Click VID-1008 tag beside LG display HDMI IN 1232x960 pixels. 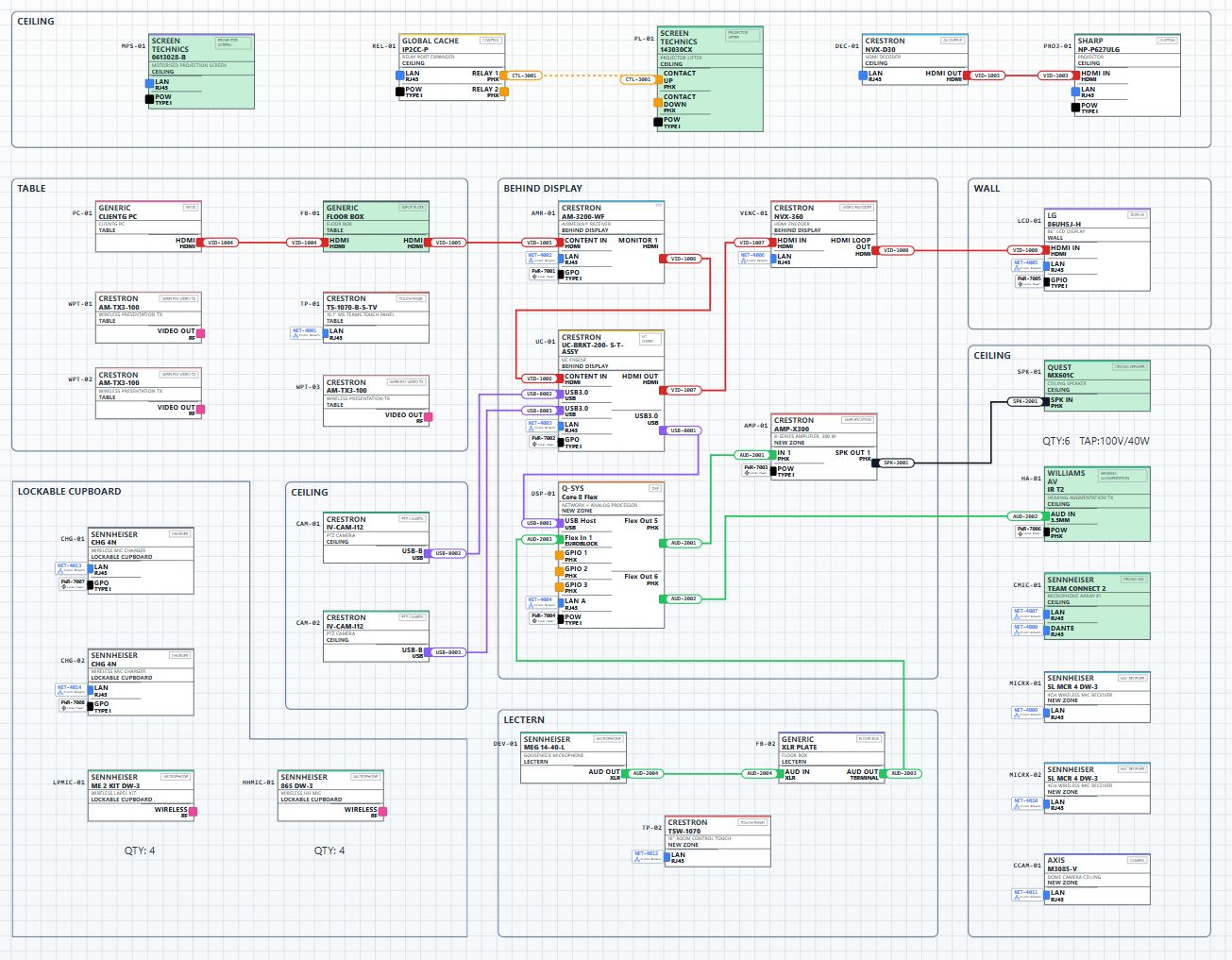(x=1026, y=250)
